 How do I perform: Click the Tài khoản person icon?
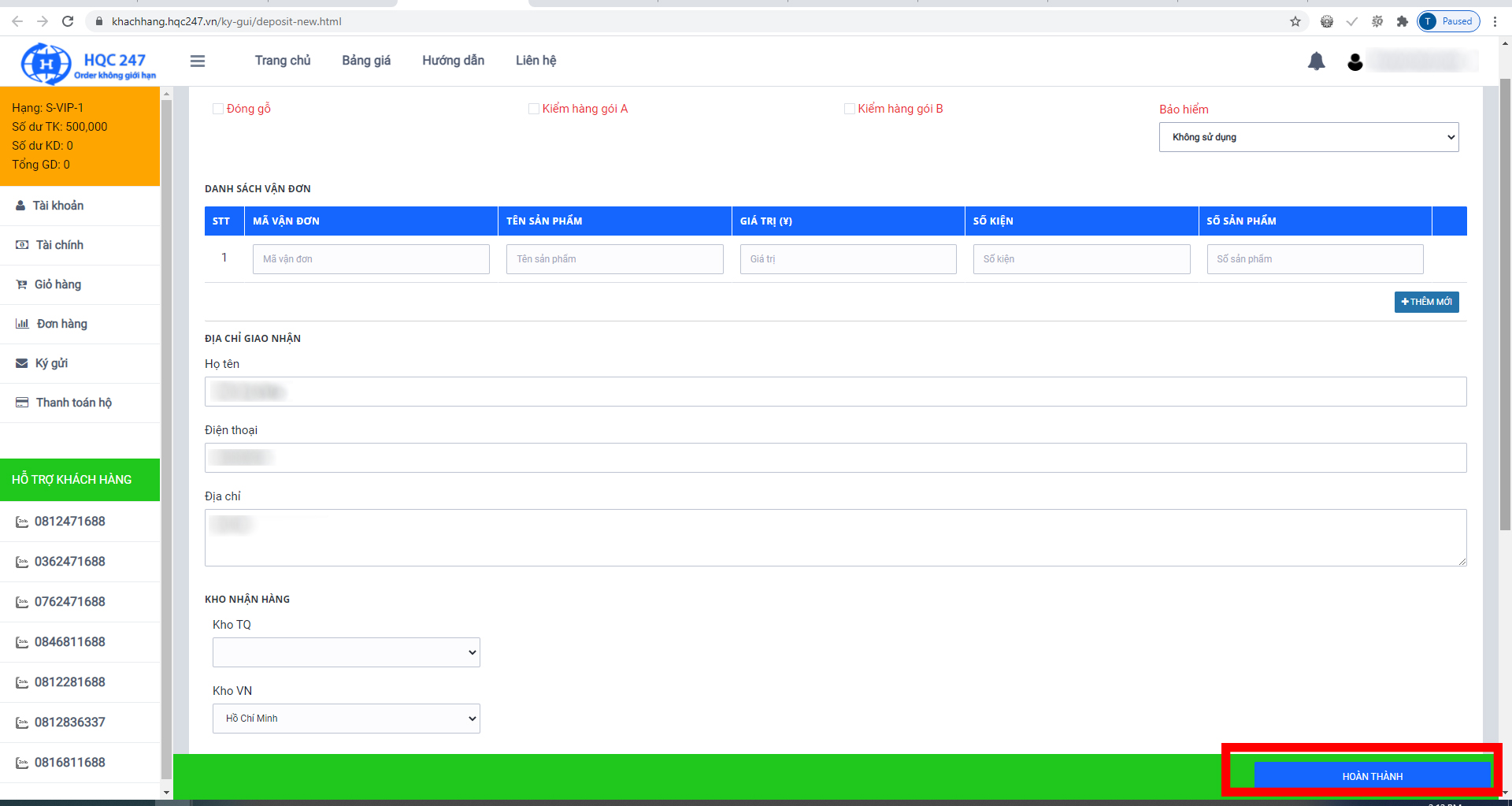click(x=20, y=206)
